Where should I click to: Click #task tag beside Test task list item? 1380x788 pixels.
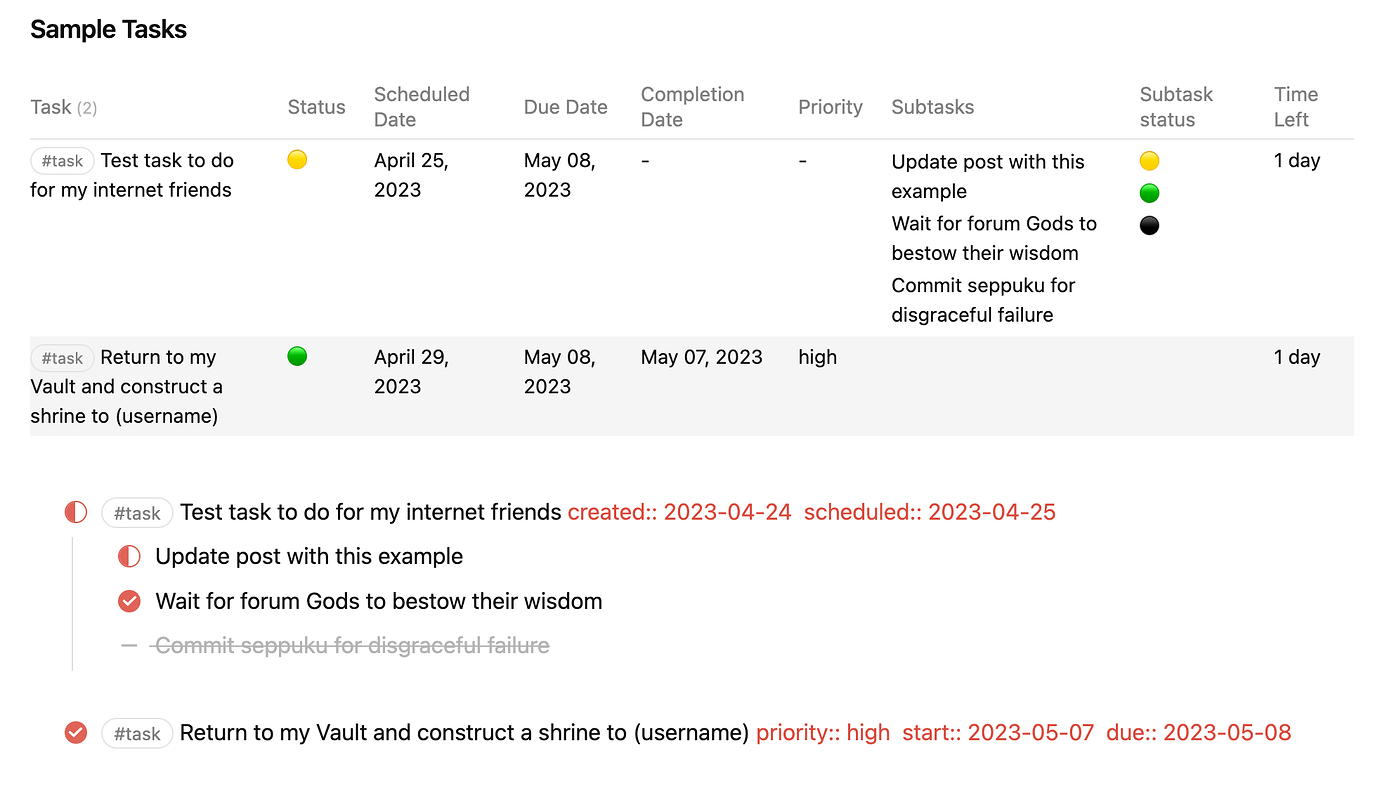137,513
